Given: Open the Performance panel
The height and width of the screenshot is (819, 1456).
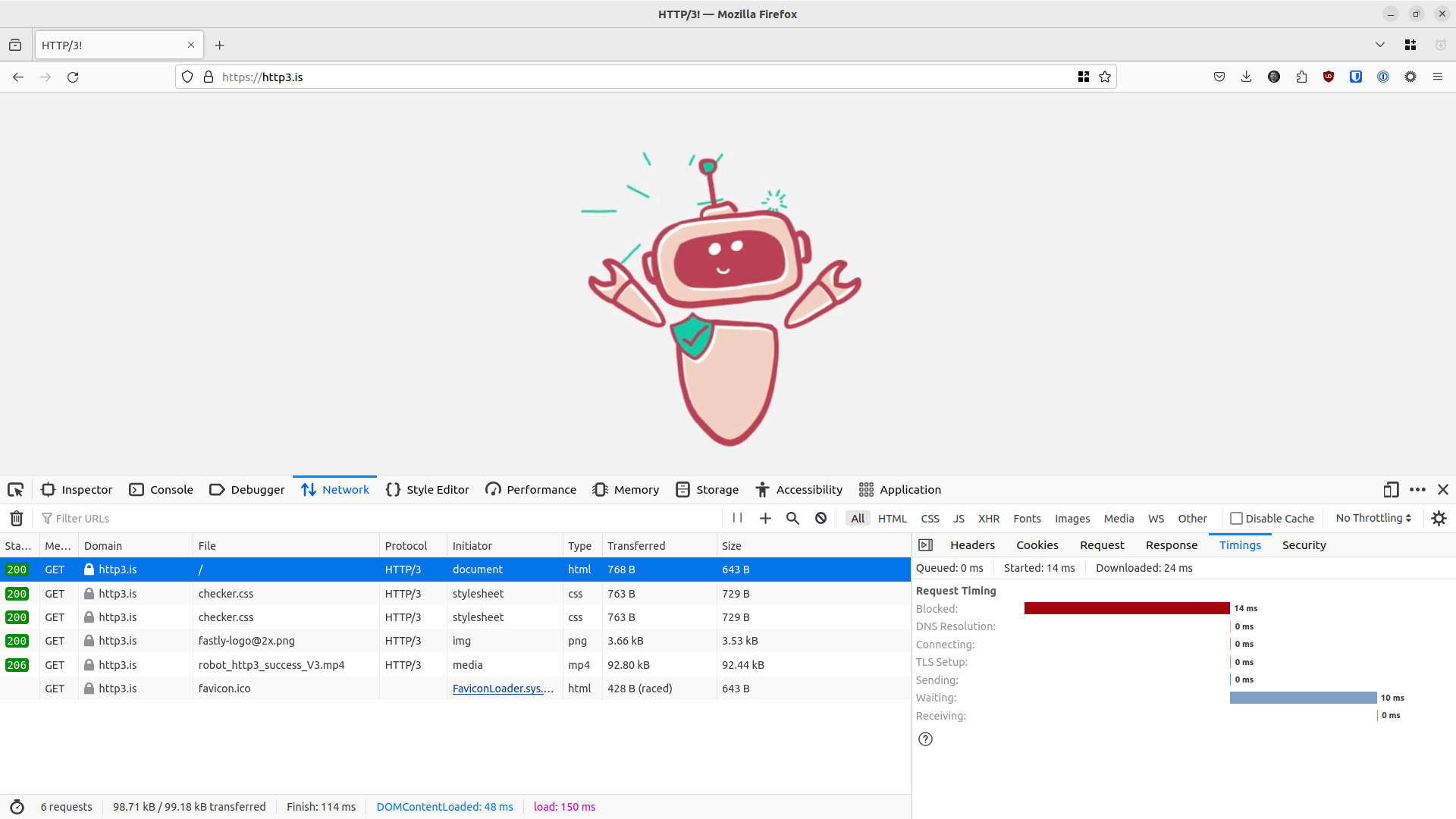Looking at the screenshot, I should coord(531,490).
